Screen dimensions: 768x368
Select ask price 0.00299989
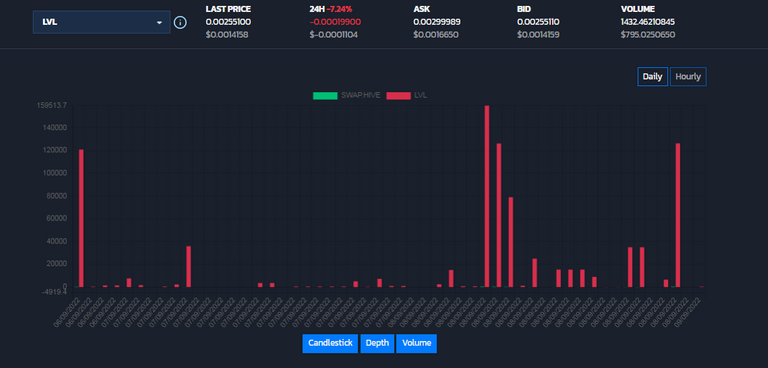click(x=436, y=22)
